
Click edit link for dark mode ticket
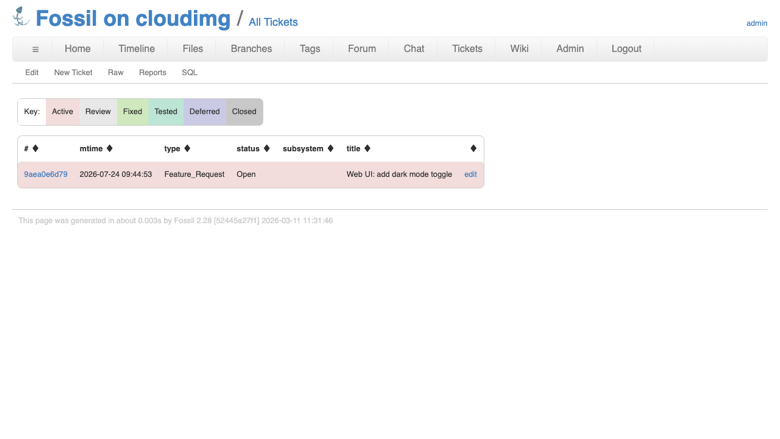pyautogui.click(x=470, y=174)
